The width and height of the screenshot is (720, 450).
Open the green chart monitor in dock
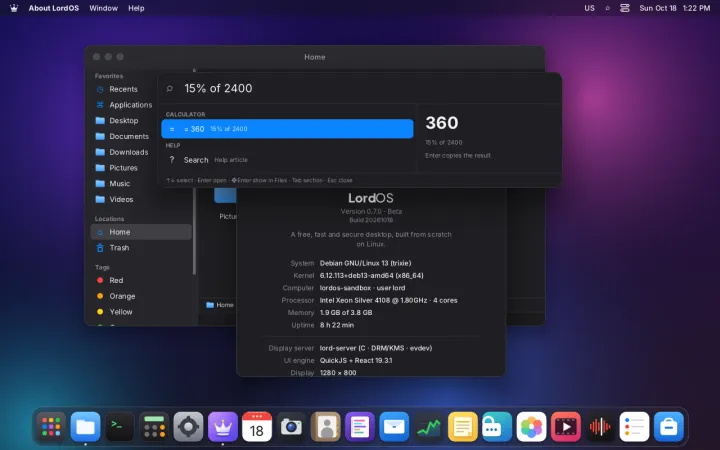coord(428,427)
